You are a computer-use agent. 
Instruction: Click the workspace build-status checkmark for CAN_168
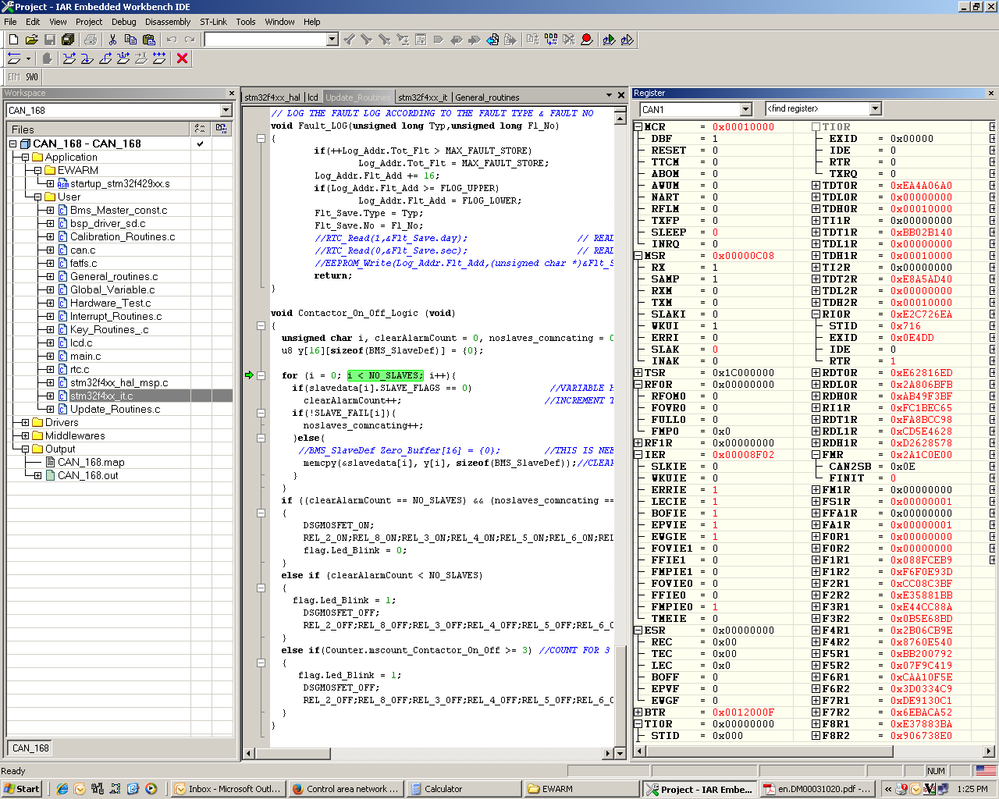coord(200,144)
